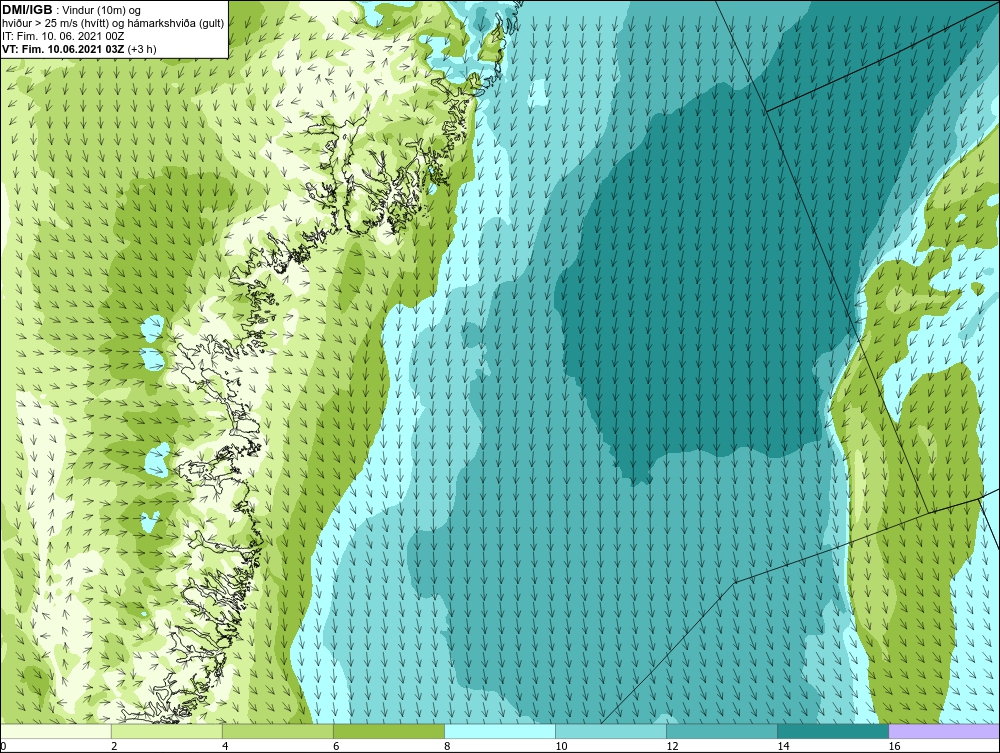Click the legend value '10'
This screenshot has width=1000, height=753.
pos(561,746)
